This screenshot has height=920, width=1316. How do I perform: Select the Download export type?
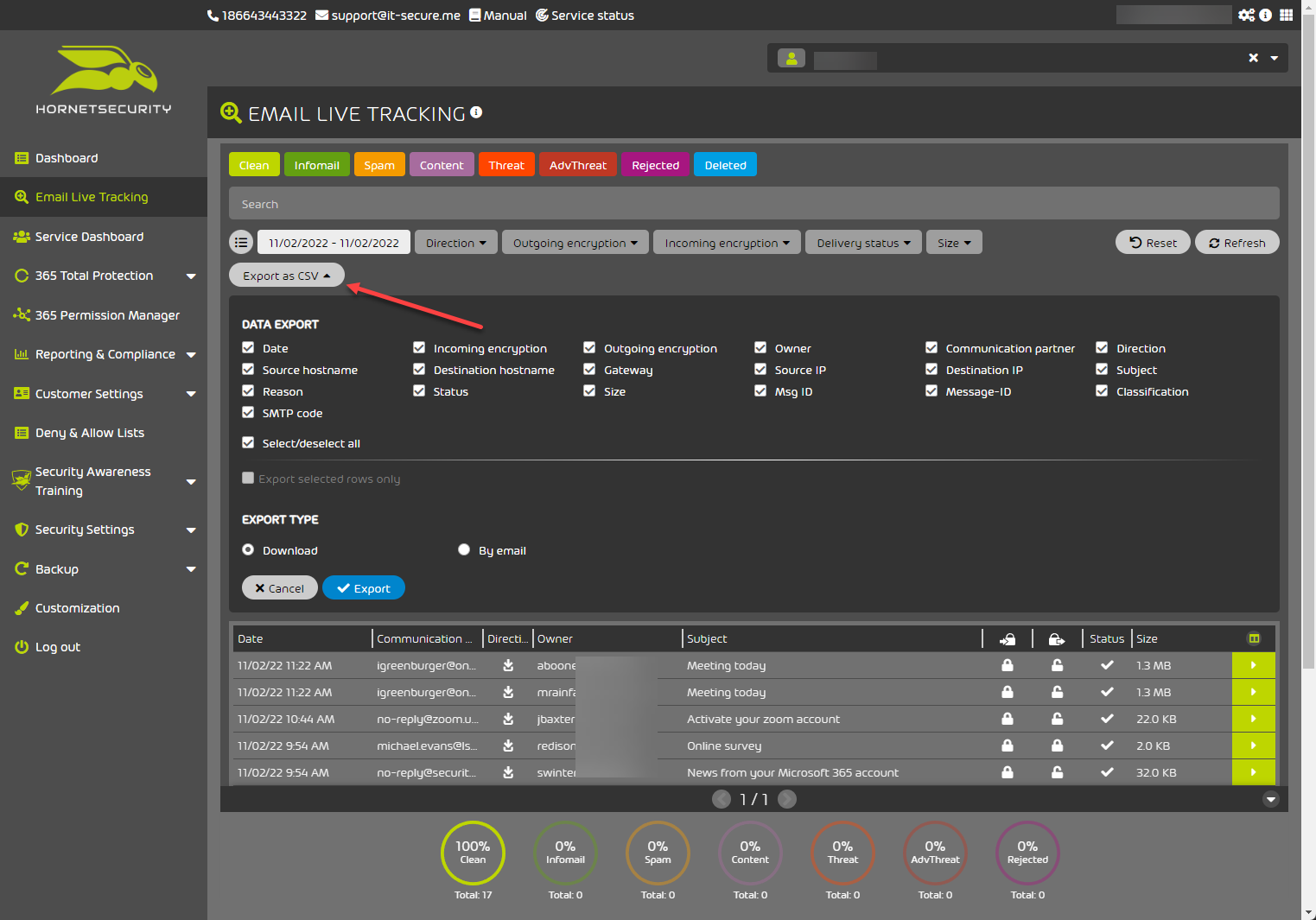click(248, 549)
